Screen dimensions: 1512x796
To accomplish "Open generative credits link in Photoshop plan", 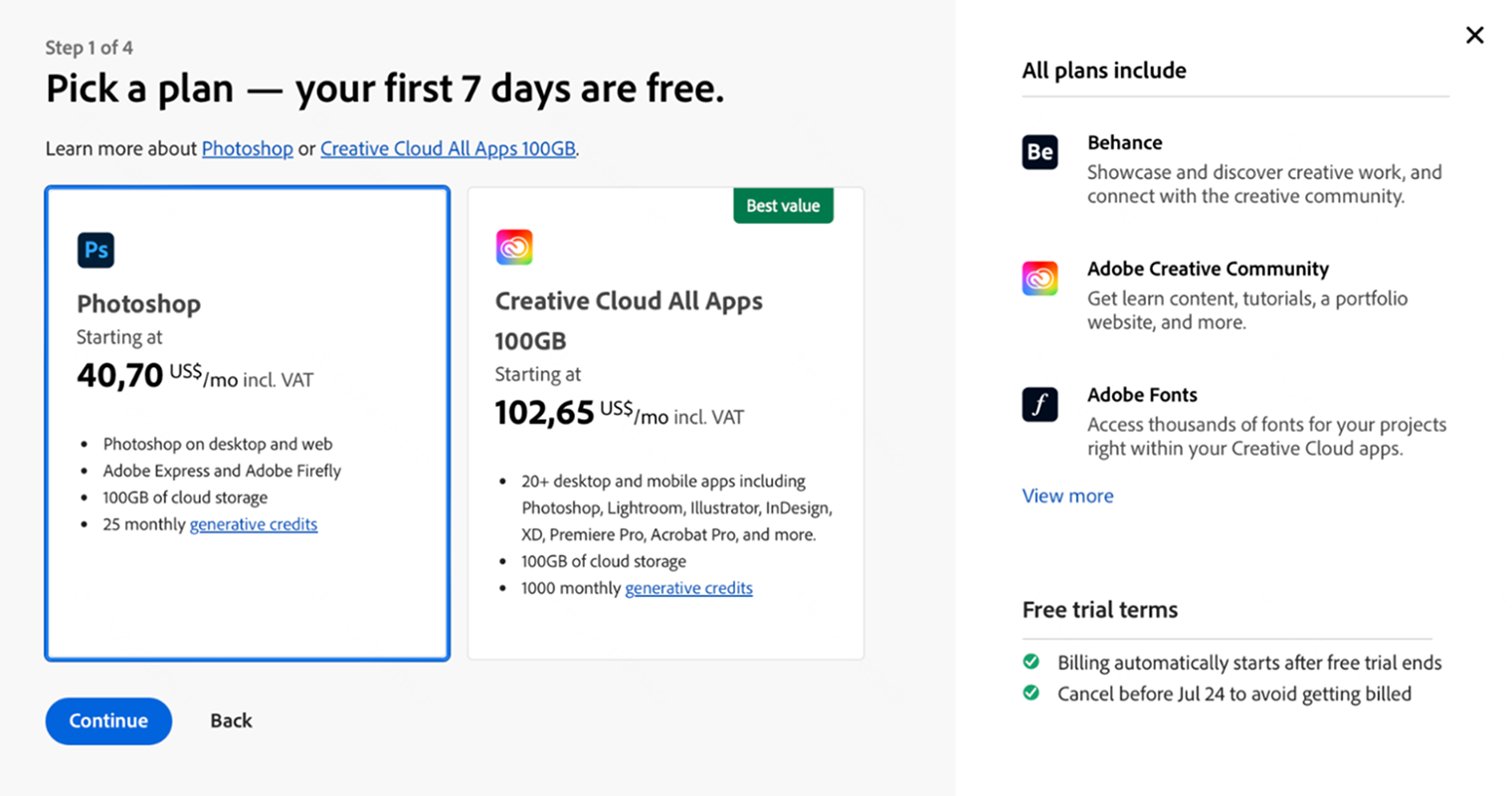I will pyautogui.click(x=254, y=524).
